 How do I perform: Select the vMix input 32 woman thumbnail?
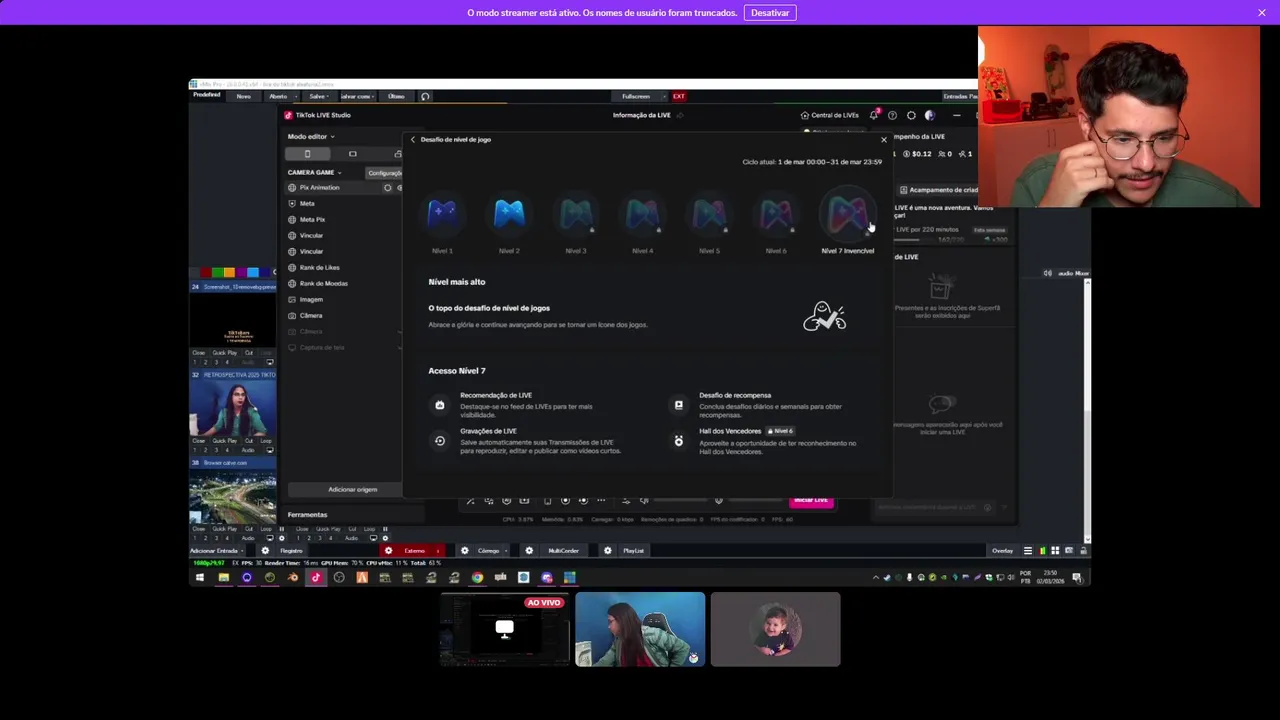(233, 407)
